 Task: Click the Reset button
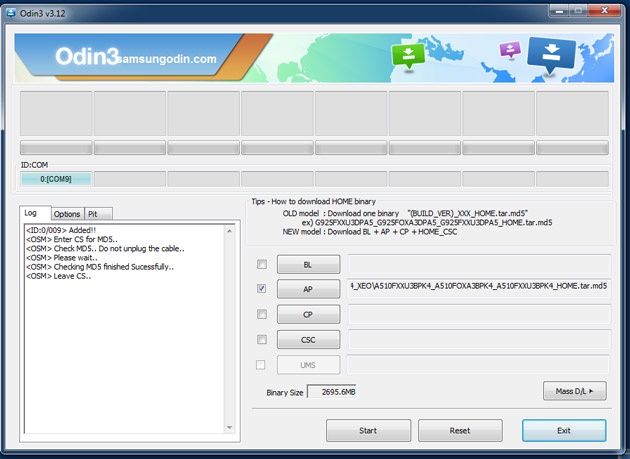click(x=460, y=430)
